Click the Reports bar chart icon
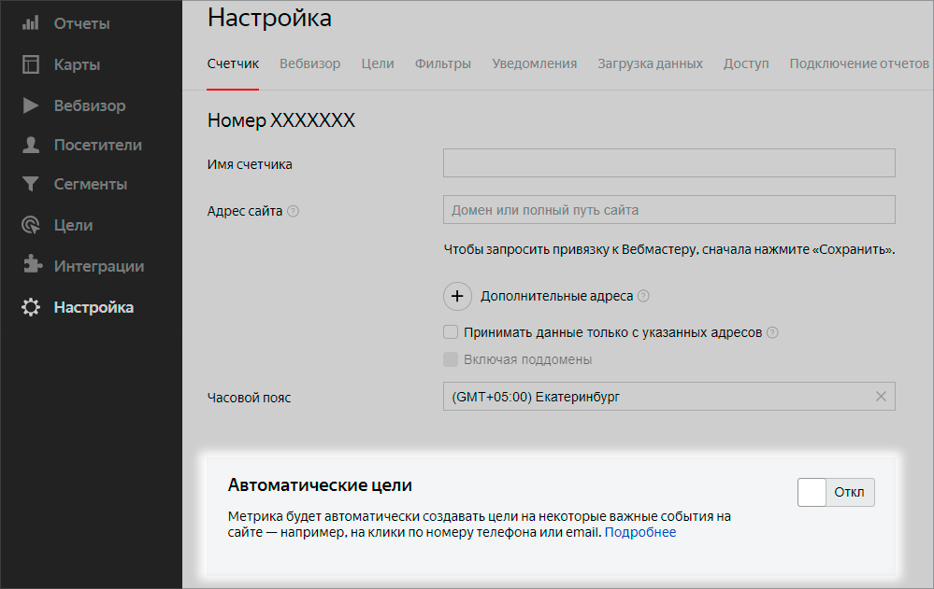Screen dimensions: 934x589 (x=31, y=23)
